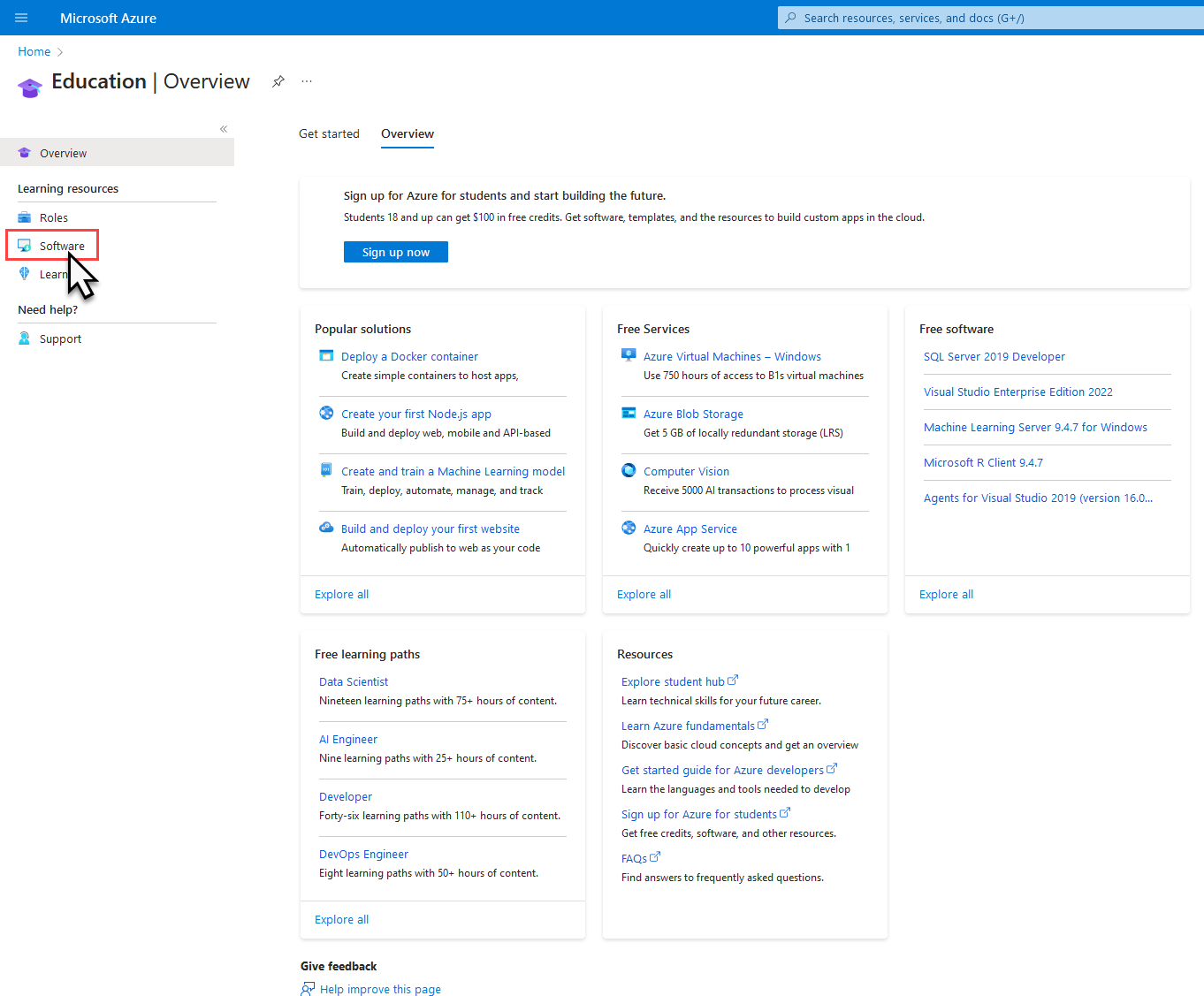
Task: Collapse the sidebar with double chevron
Action: (224, 129)
